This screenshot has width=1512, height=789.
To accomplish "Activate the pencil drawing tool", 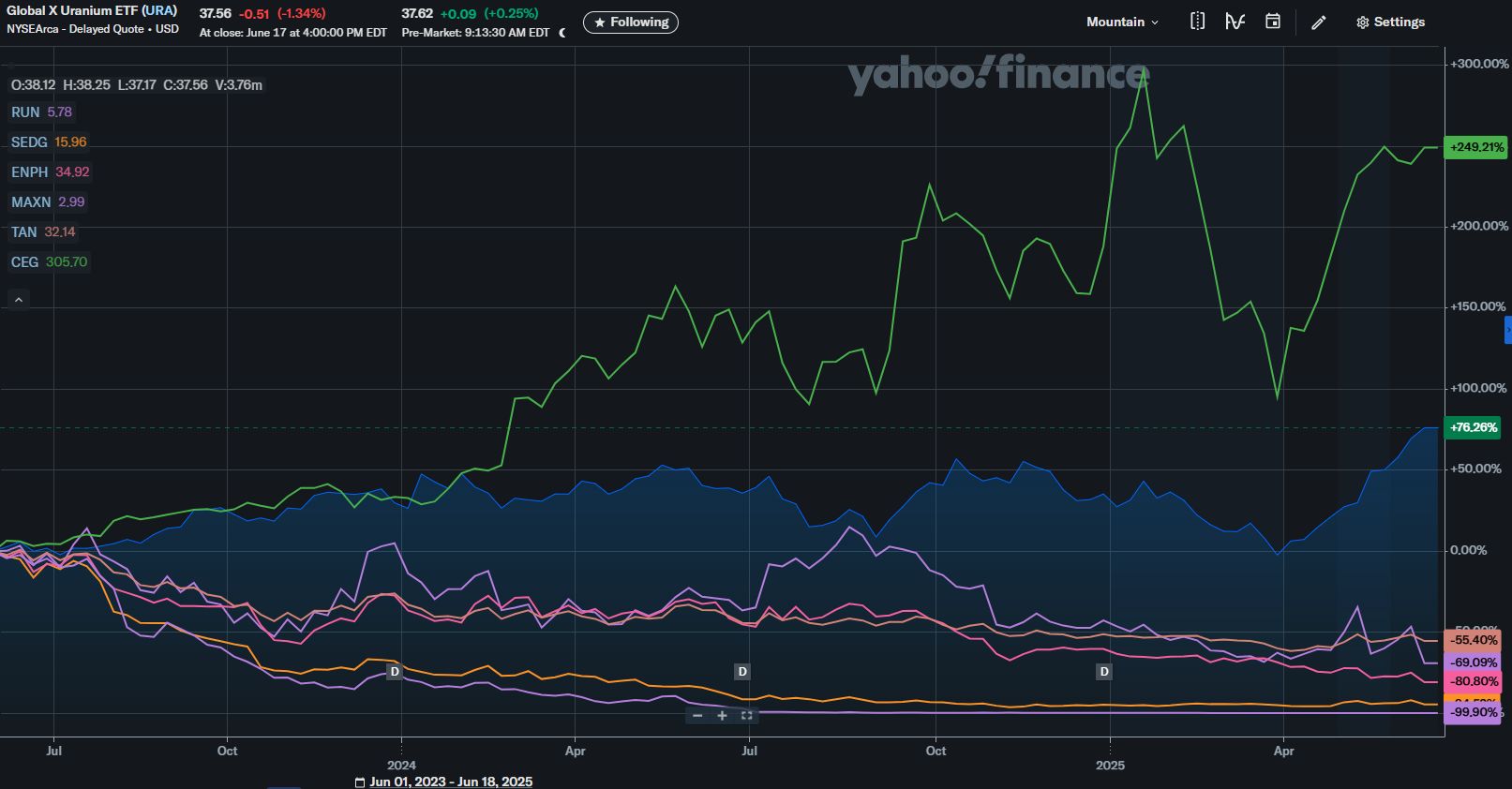I will click(x=1318, y=22).
